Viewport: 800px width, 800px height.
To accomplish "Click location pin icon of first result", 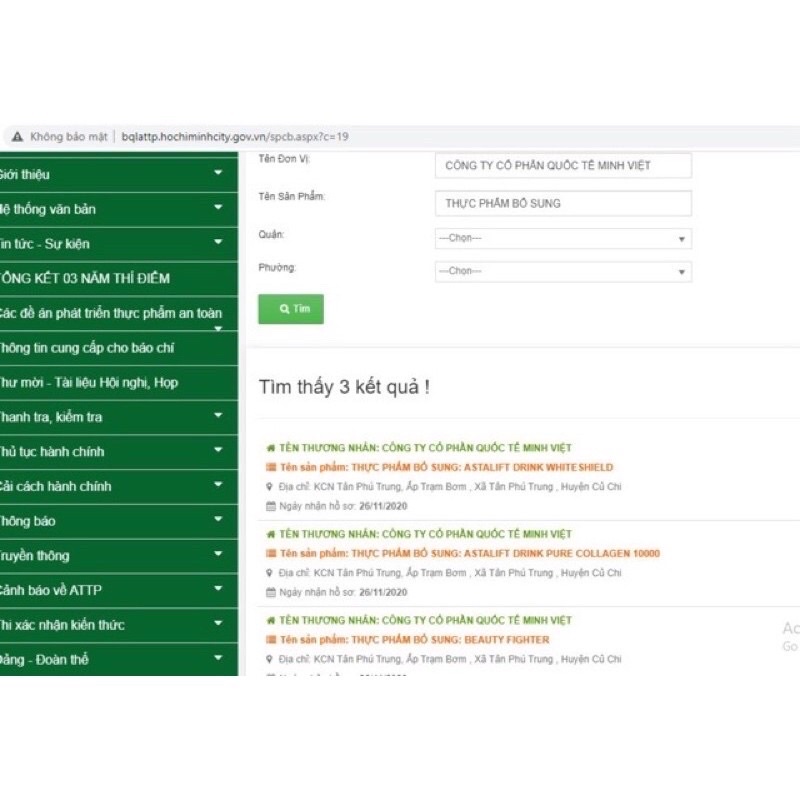I will click(269, 487).
